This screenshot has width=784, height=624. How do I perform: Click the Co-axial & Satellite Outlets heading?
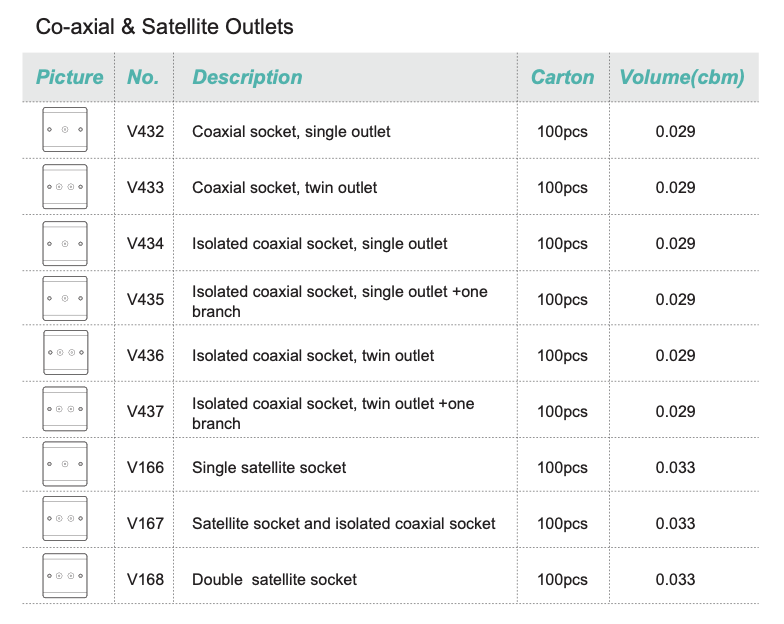pyautogui.click(x=164, y=26)
